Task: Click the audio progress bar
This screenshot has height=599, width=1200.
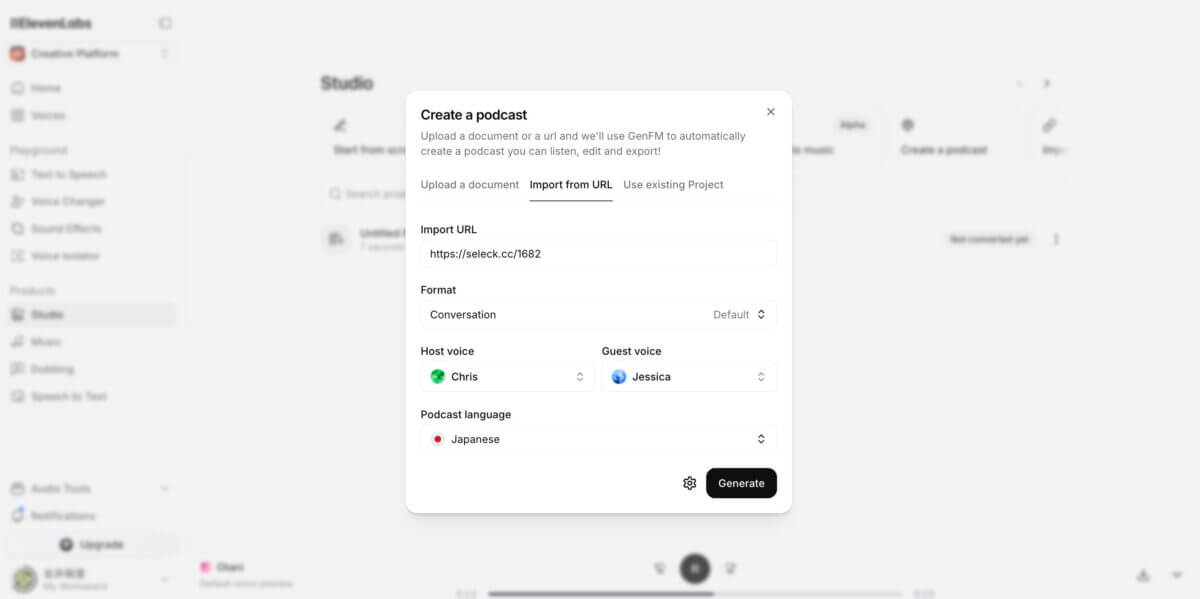Action: tap(694, 594)
